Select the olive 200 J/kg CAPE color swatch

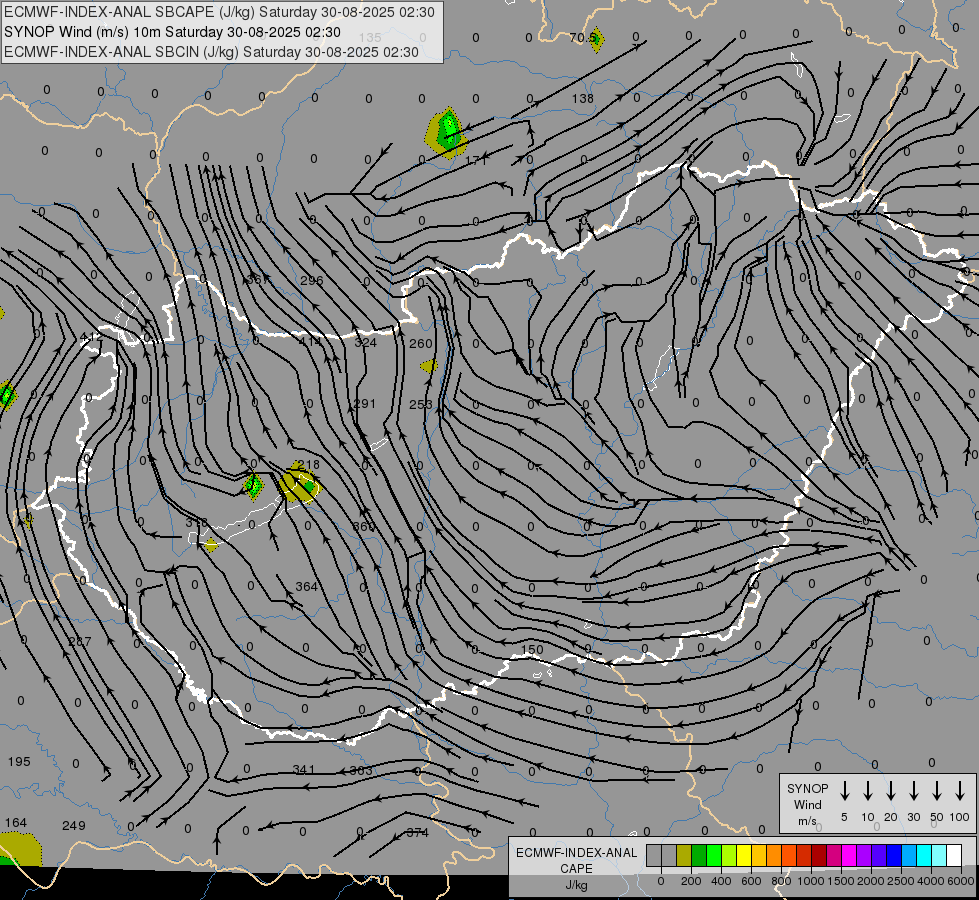684,856
